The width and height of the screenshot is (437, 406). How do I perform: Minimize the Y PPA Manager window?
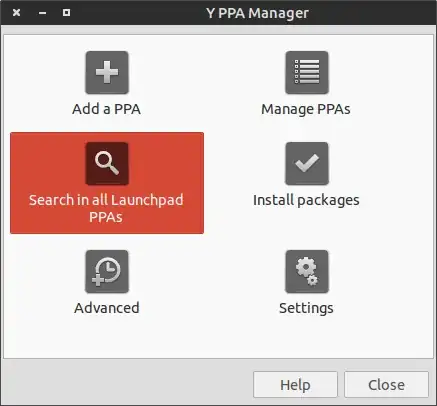tap(42, 13)
